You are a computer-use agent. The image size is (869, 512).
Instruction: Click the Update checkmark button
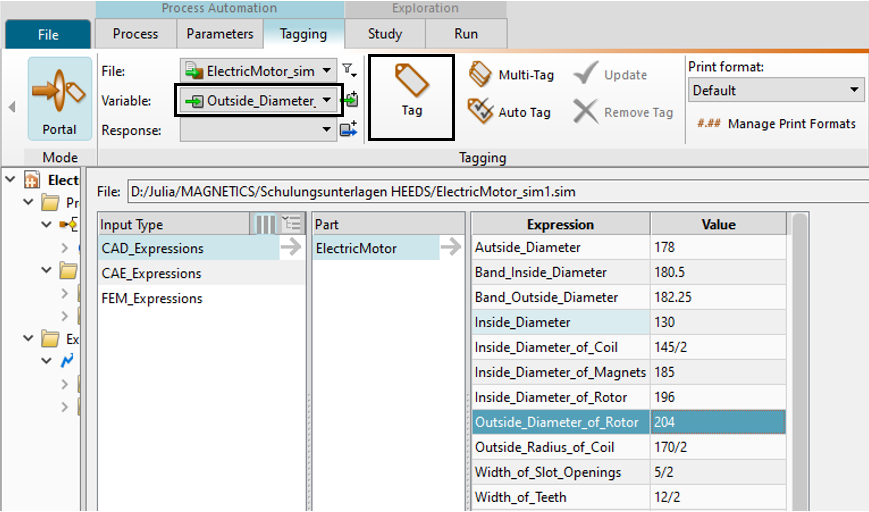611,75
